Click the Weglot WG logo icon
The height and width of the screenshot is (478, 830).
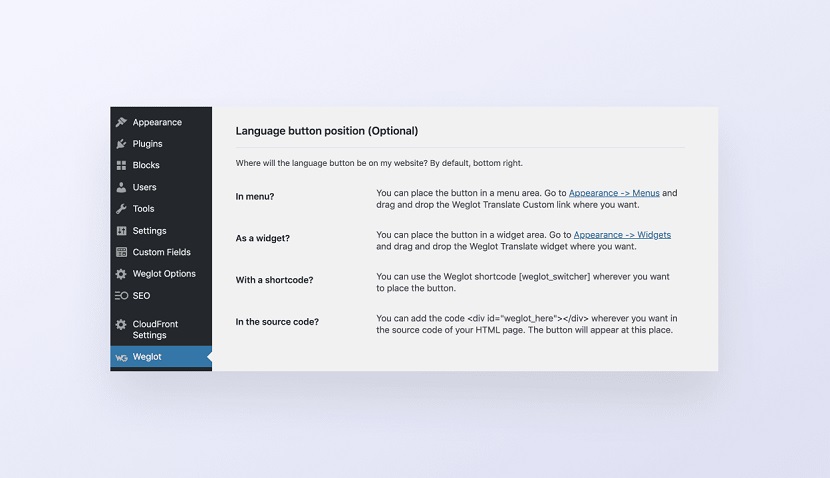pos(121,358)
